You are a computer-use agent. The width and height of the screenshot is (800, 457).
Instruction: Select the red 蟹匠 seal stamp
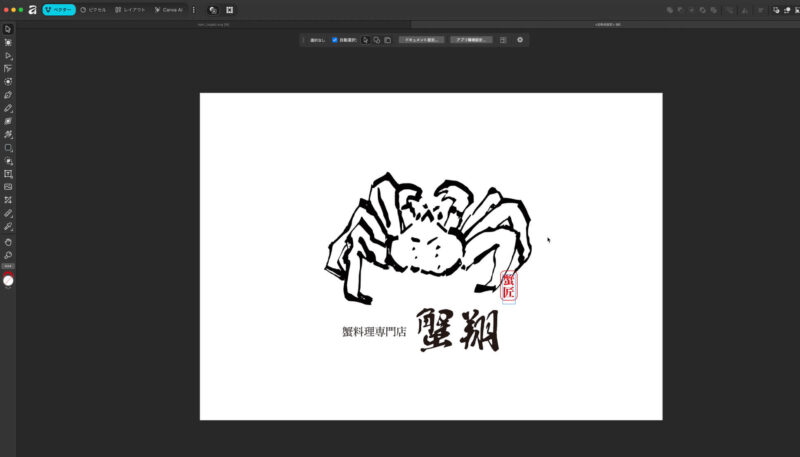[509, 286]
